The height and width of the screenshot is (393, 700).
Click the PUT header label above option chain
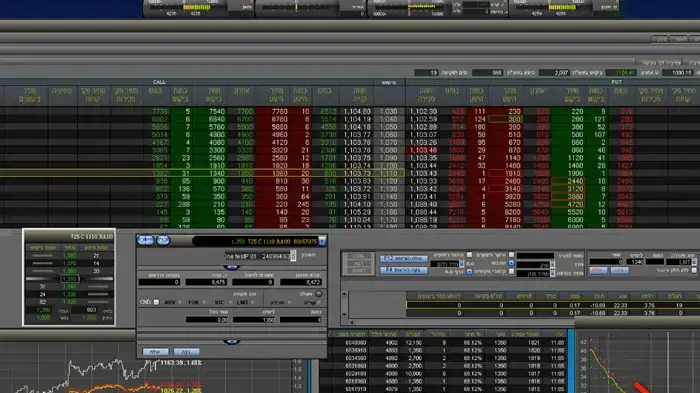click(x=617, y=82)
